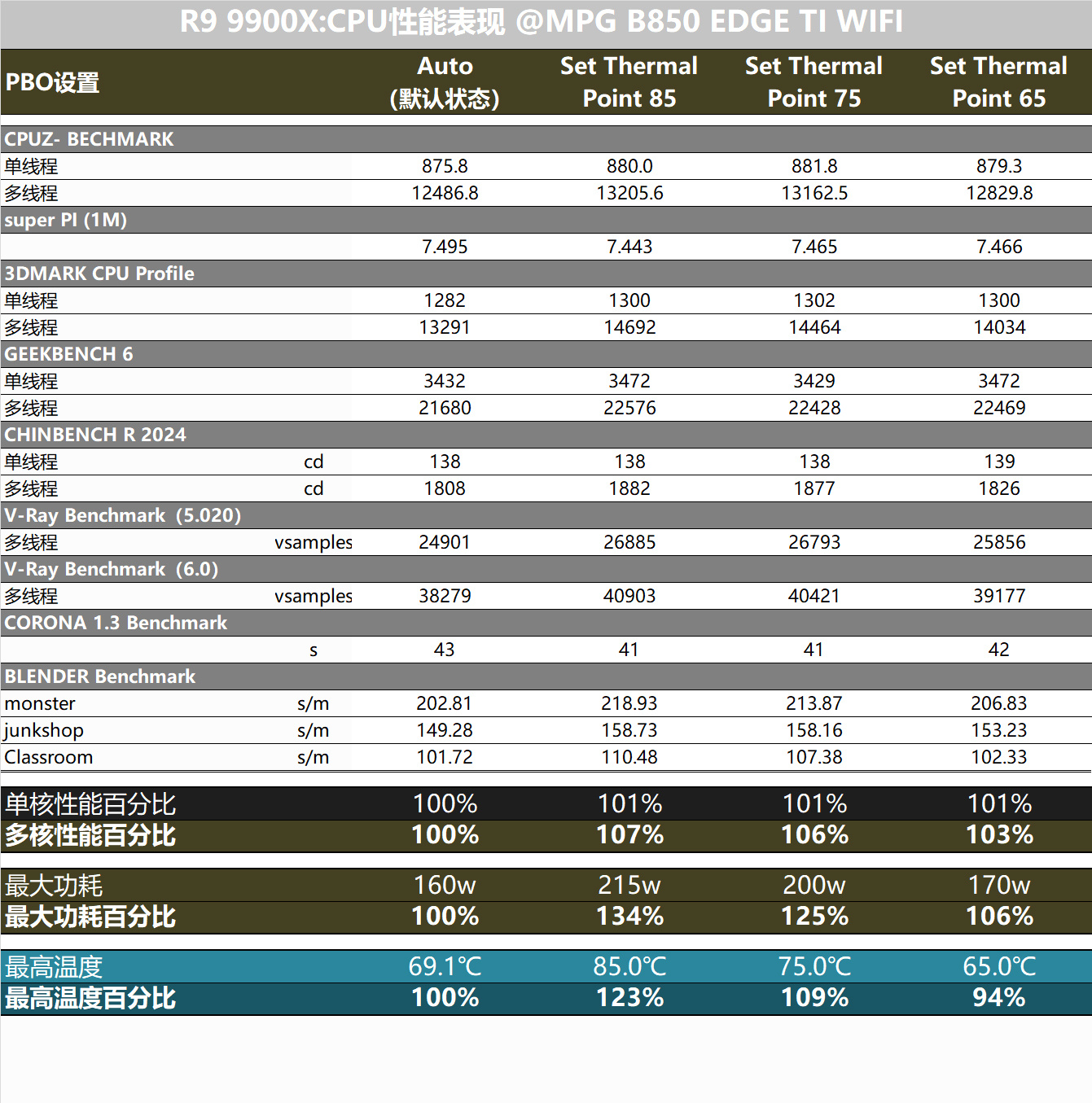
Task: Select the Blender monster value "218.93"
Action: 629,703
